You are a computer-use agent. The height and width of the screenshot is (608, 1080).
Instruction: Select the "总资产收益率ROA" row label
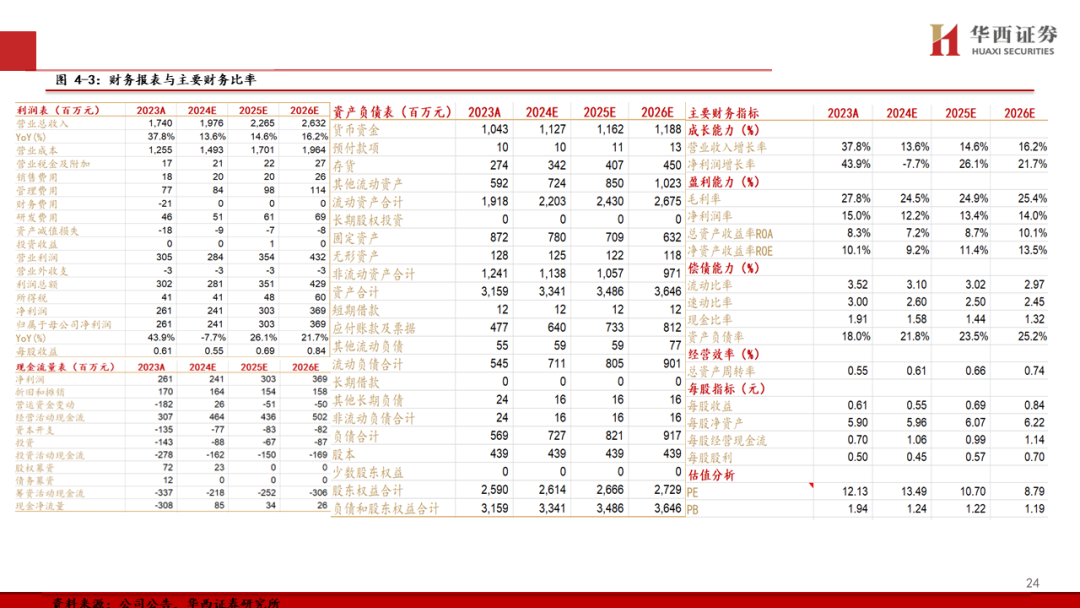coord(730,233)
